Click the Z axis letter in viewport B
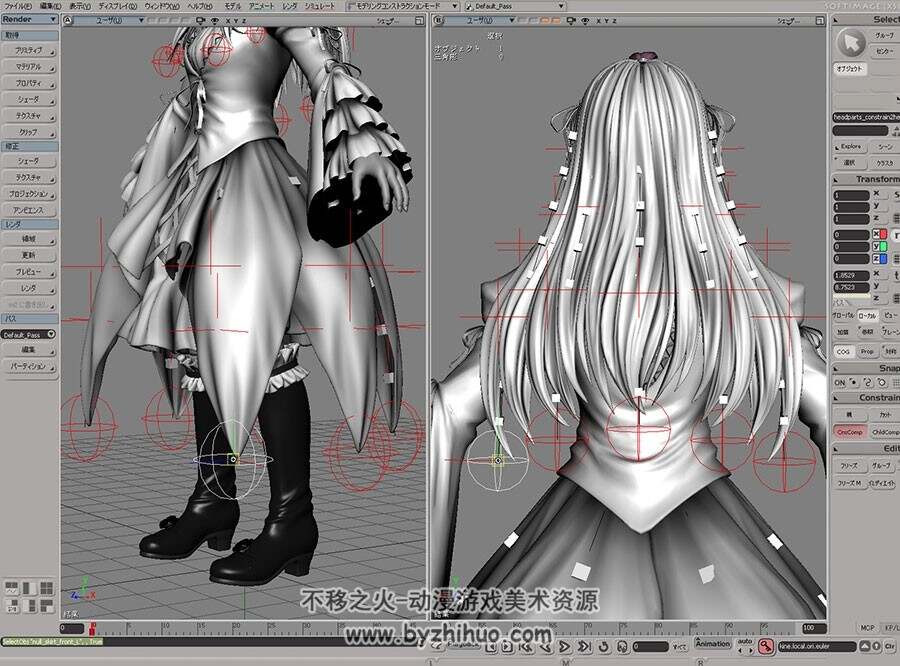 [615, 21]
